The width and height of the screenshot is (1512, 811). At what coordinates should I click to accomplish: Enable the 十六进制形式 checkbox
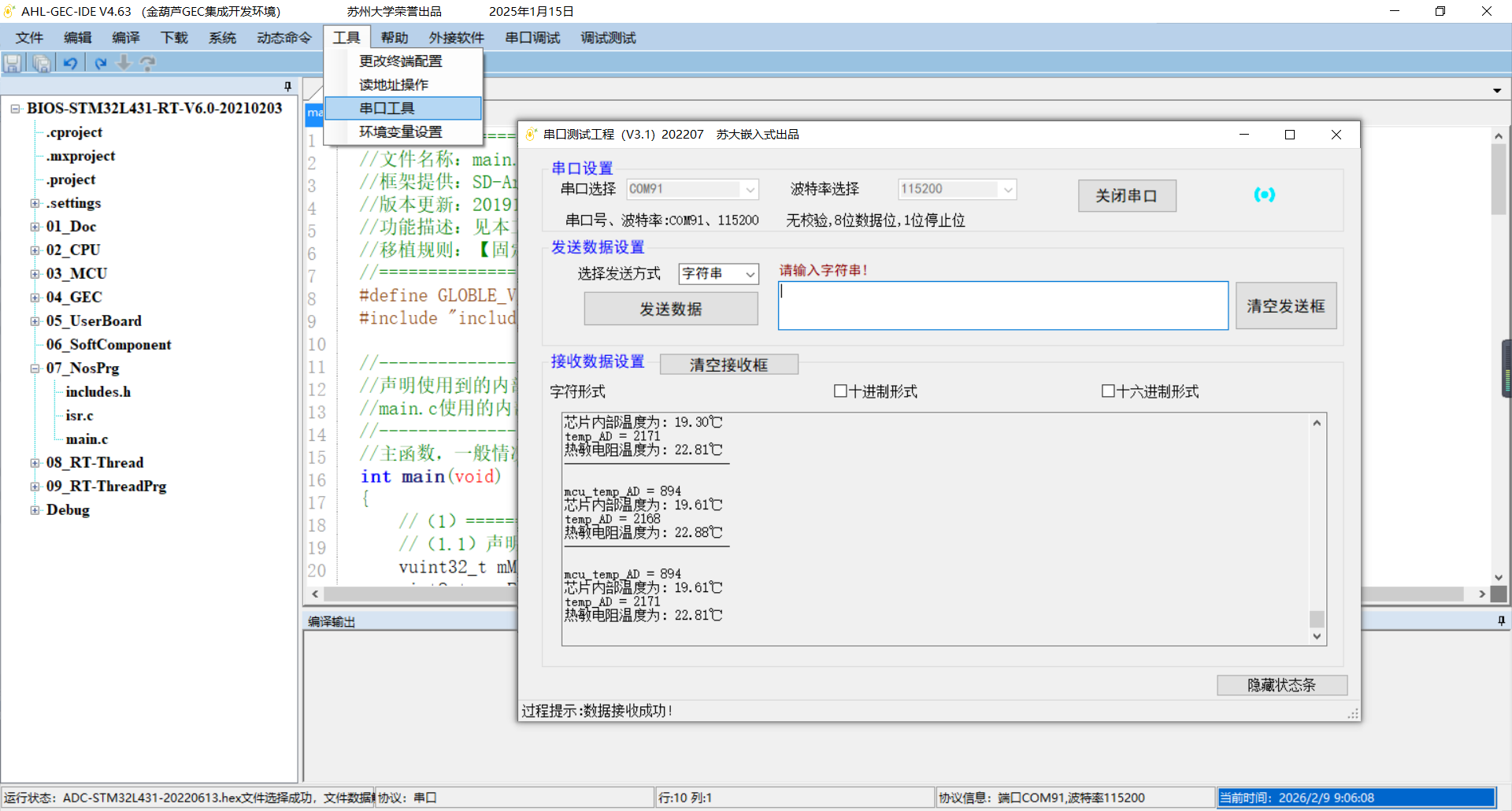[x=1108, y=391]
